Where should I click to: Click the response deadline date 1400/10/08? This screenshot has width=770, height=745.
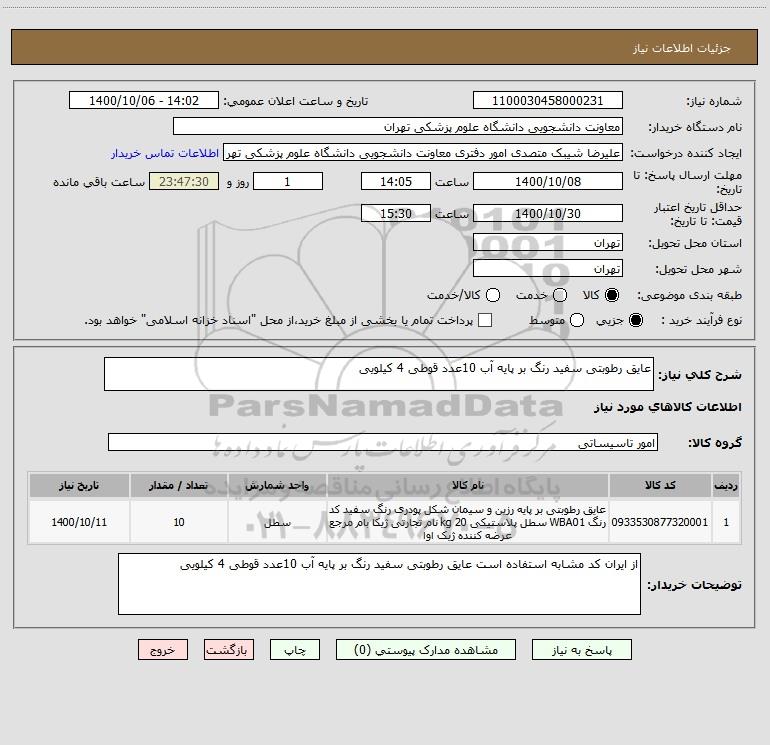pos(548,181)
